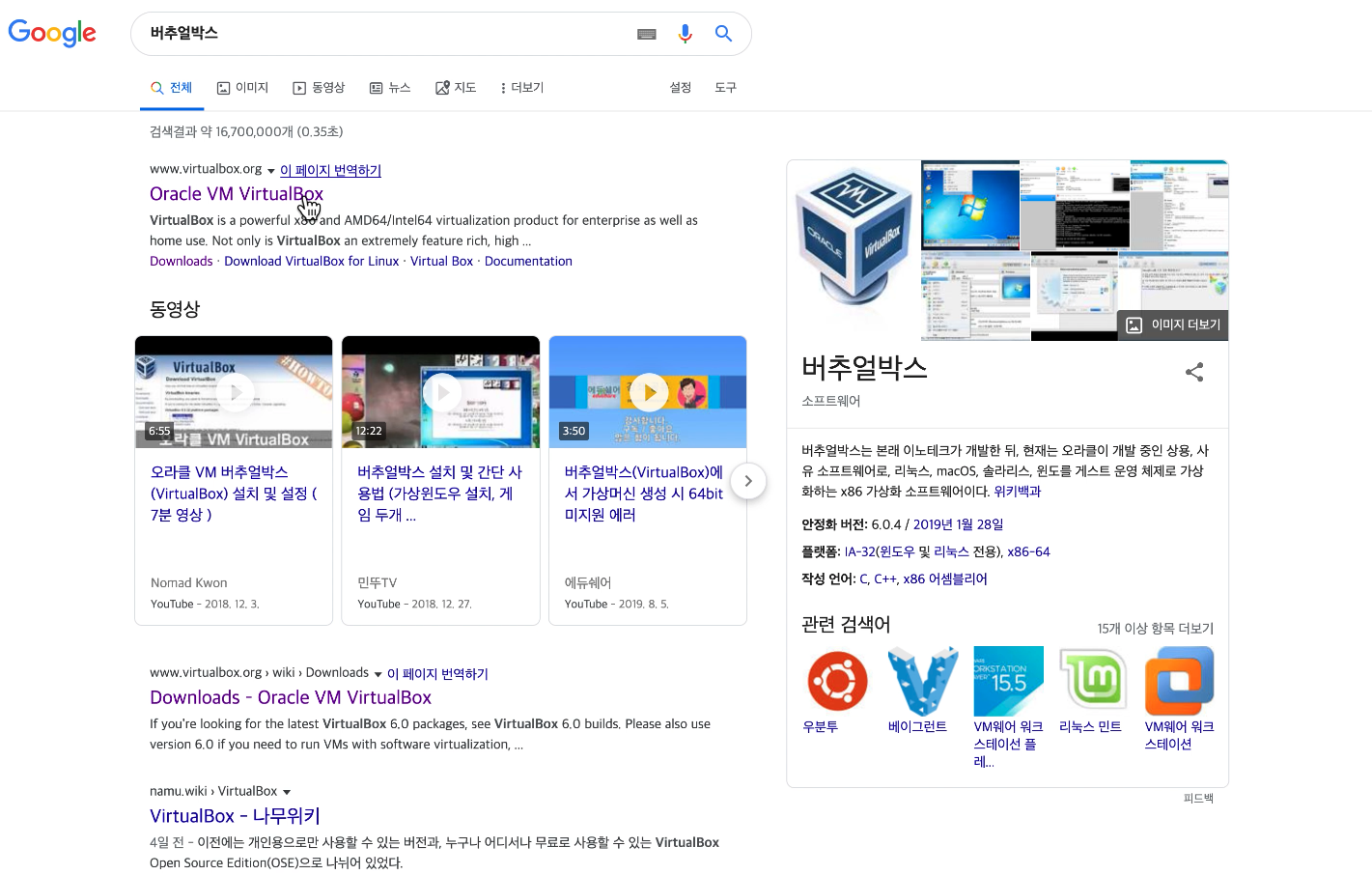Image resolution: width=1372 pixels, height=875 pixels.
Task: Open the IA-32 platform link
Action: [859, 552]
